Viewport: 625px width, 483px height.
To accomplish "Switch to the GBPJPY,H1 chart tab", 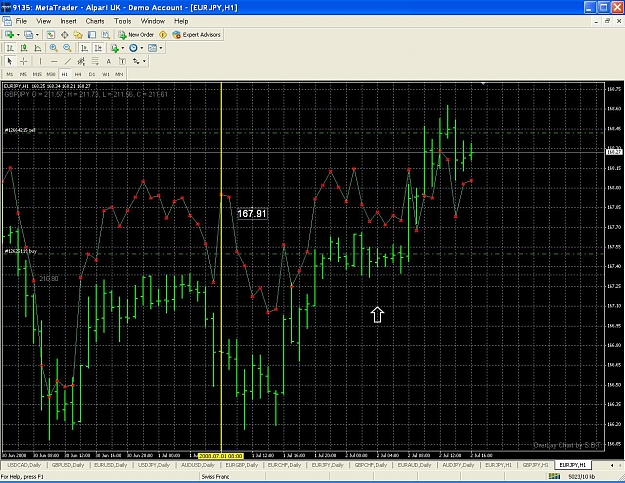I will coord(535,465).
